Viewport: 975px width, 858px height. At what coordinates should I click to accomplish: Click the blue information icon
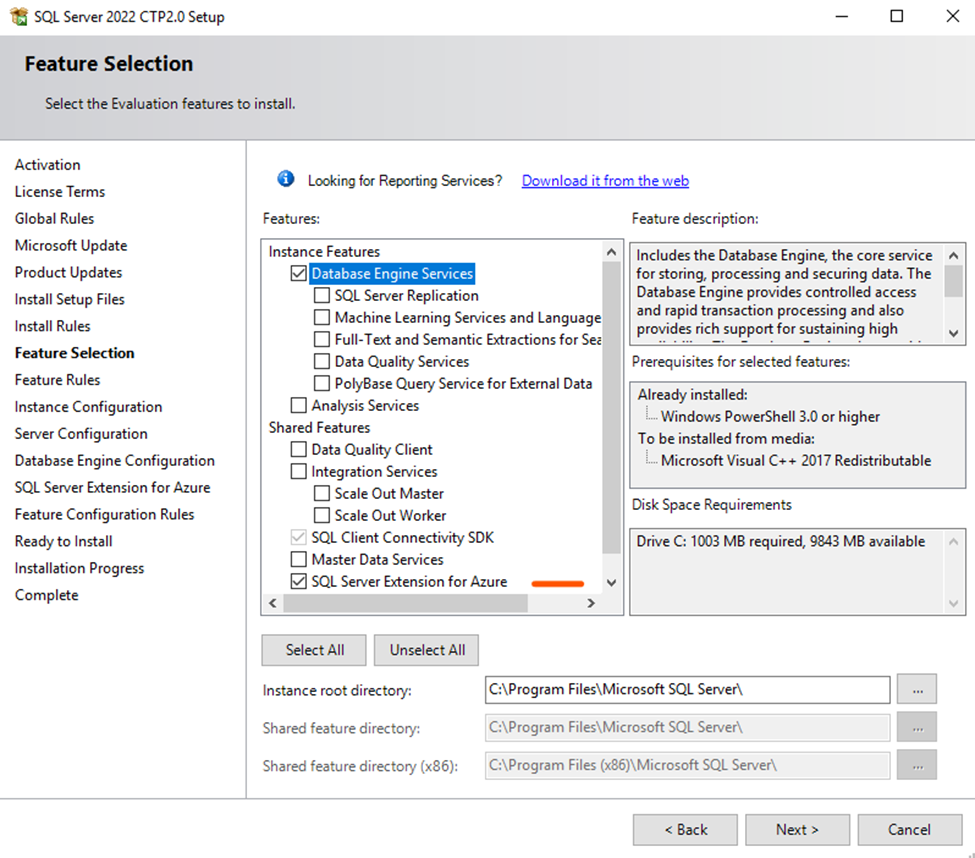[285, 179]
